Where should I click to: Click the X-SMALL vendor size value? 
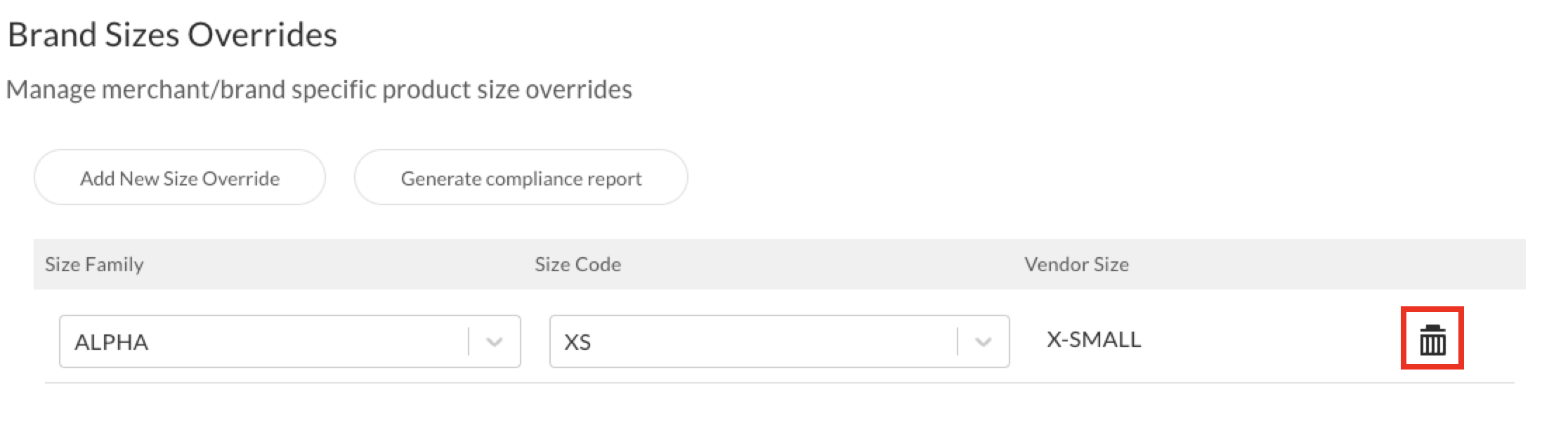[1094, 340]
